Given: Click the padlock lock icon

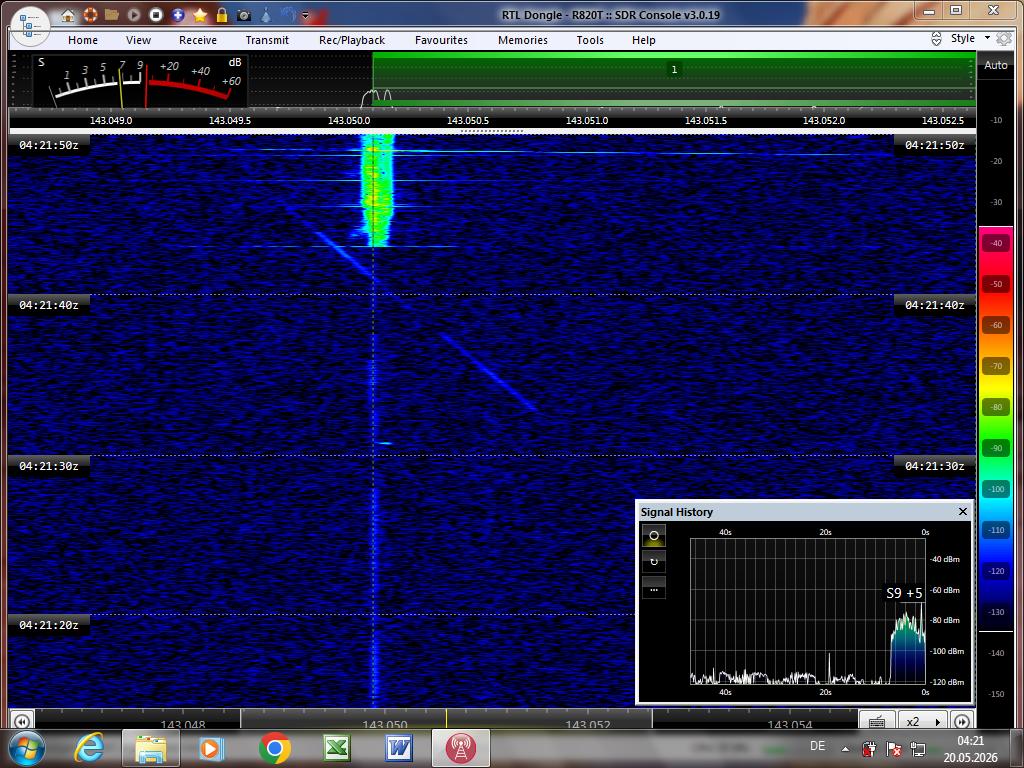Looking at the screenshot, I should (222, 14).
